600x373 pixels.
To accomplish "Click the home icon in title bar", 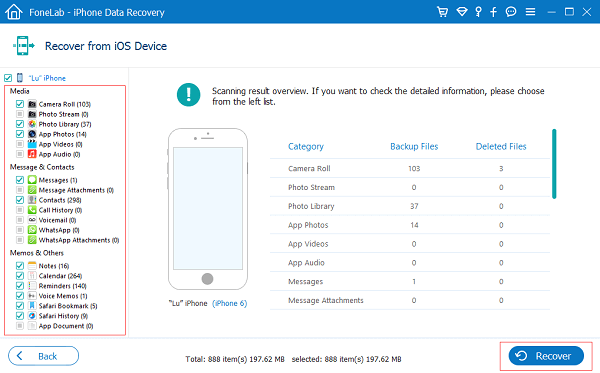I will pos(14,12).
